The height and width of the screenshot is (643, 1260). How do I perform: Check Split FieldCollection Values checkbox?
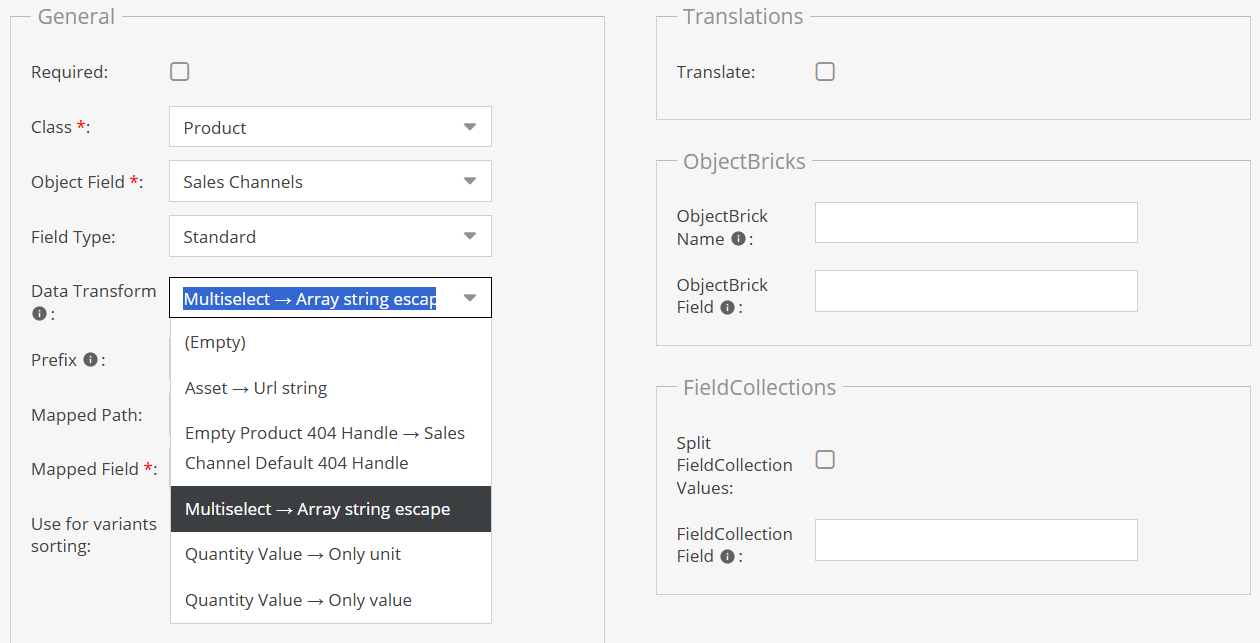(x=825, y=460)
